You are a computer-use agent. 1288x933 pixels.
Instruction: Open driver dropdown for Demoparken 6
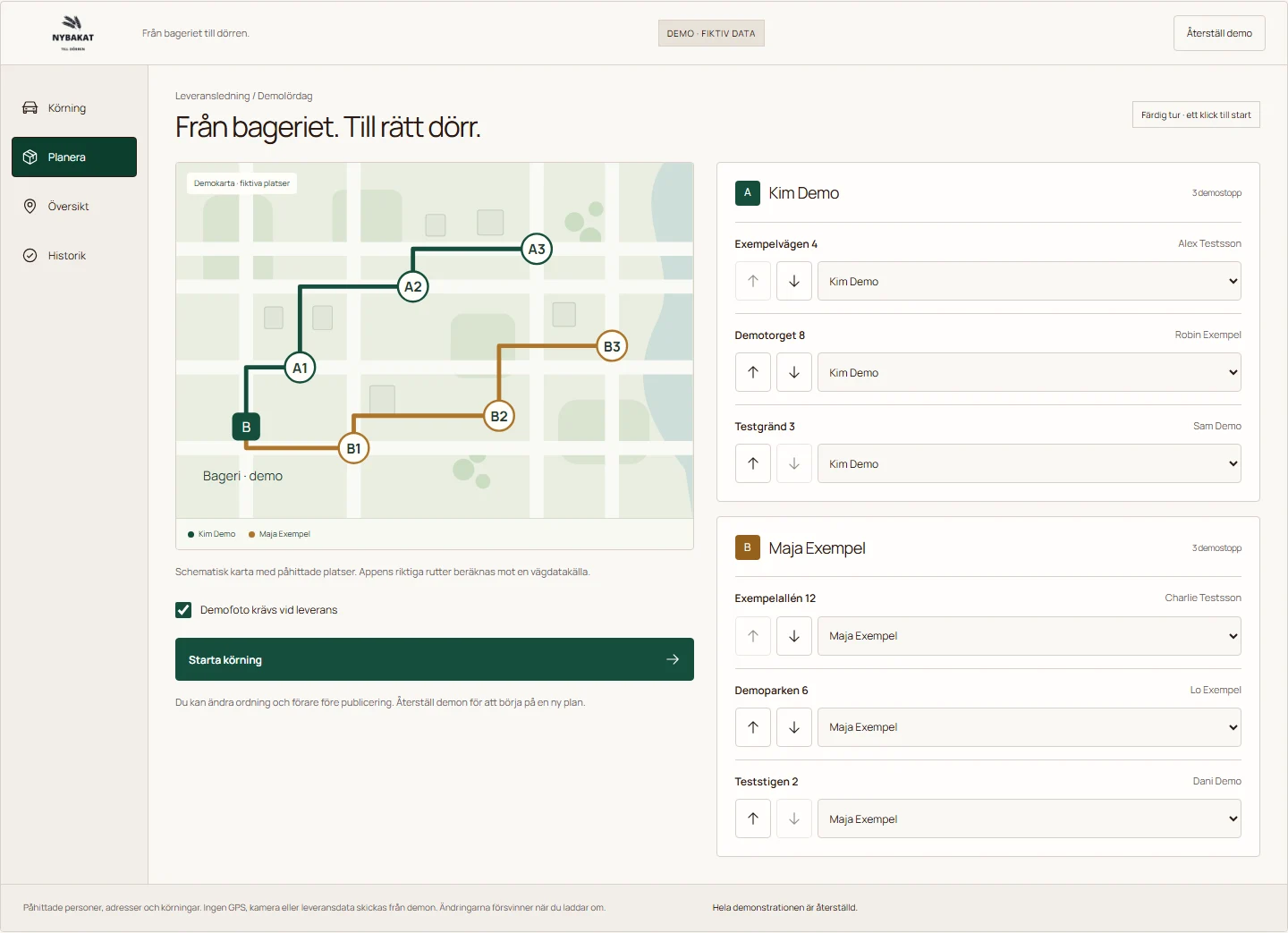[x=1029, y=727]
